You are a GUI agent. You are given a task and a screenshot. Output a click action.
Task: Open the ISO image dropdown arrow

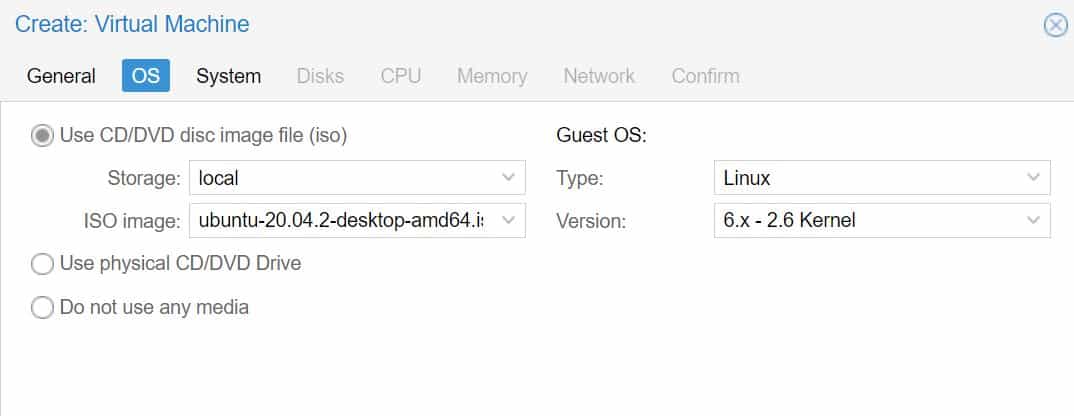click(508, 220)
